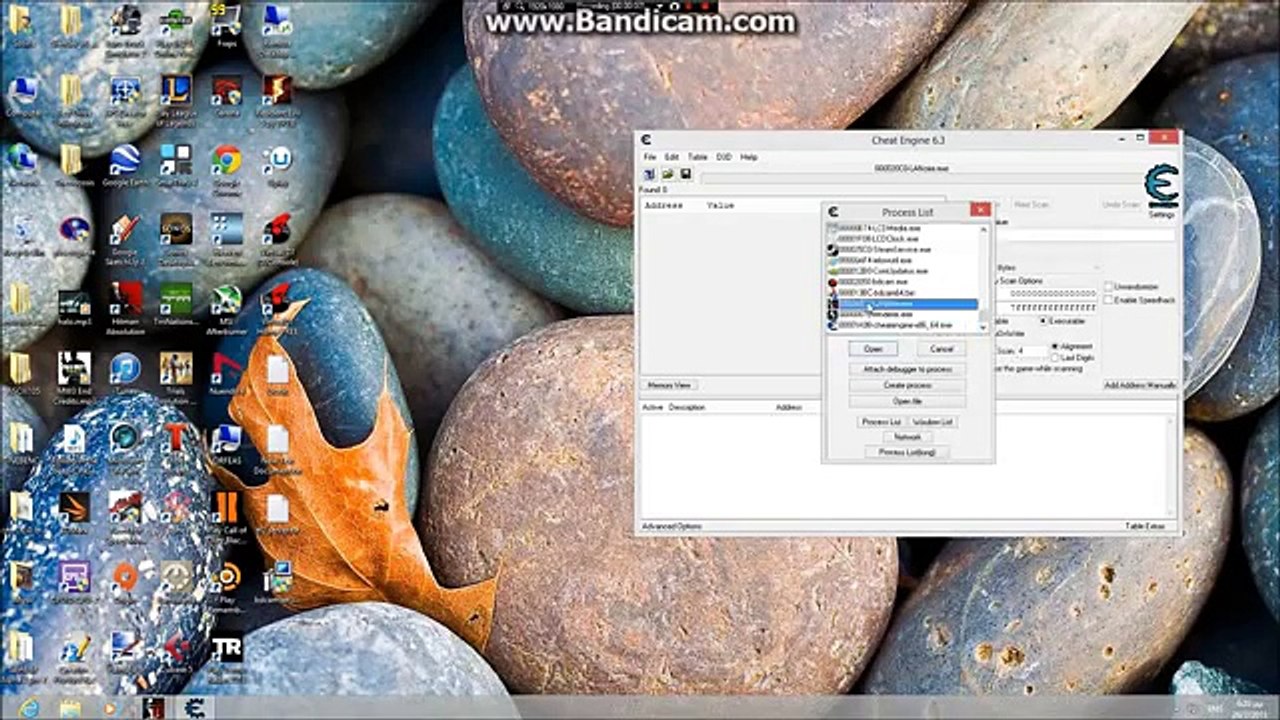Click the Open Process icon in Cheat Engine toolbar
Image resolution: width=1280 pixels, height=720 pixels.
point(648,174)
